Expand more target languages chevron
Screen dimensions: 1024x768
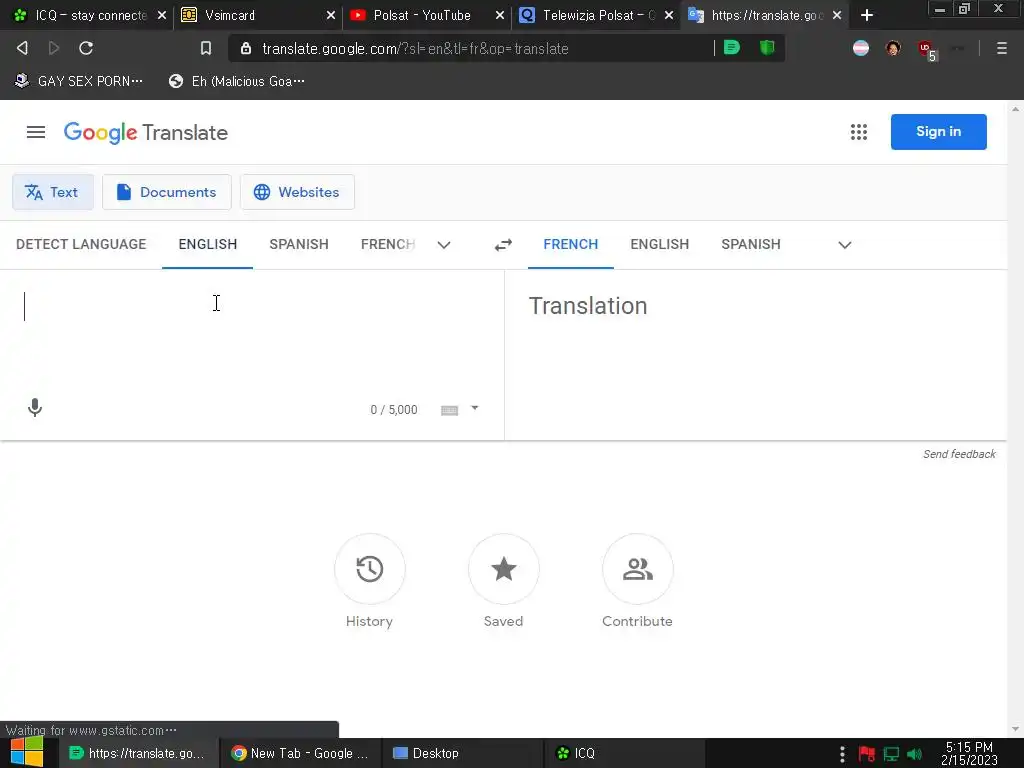coord(844,245)
